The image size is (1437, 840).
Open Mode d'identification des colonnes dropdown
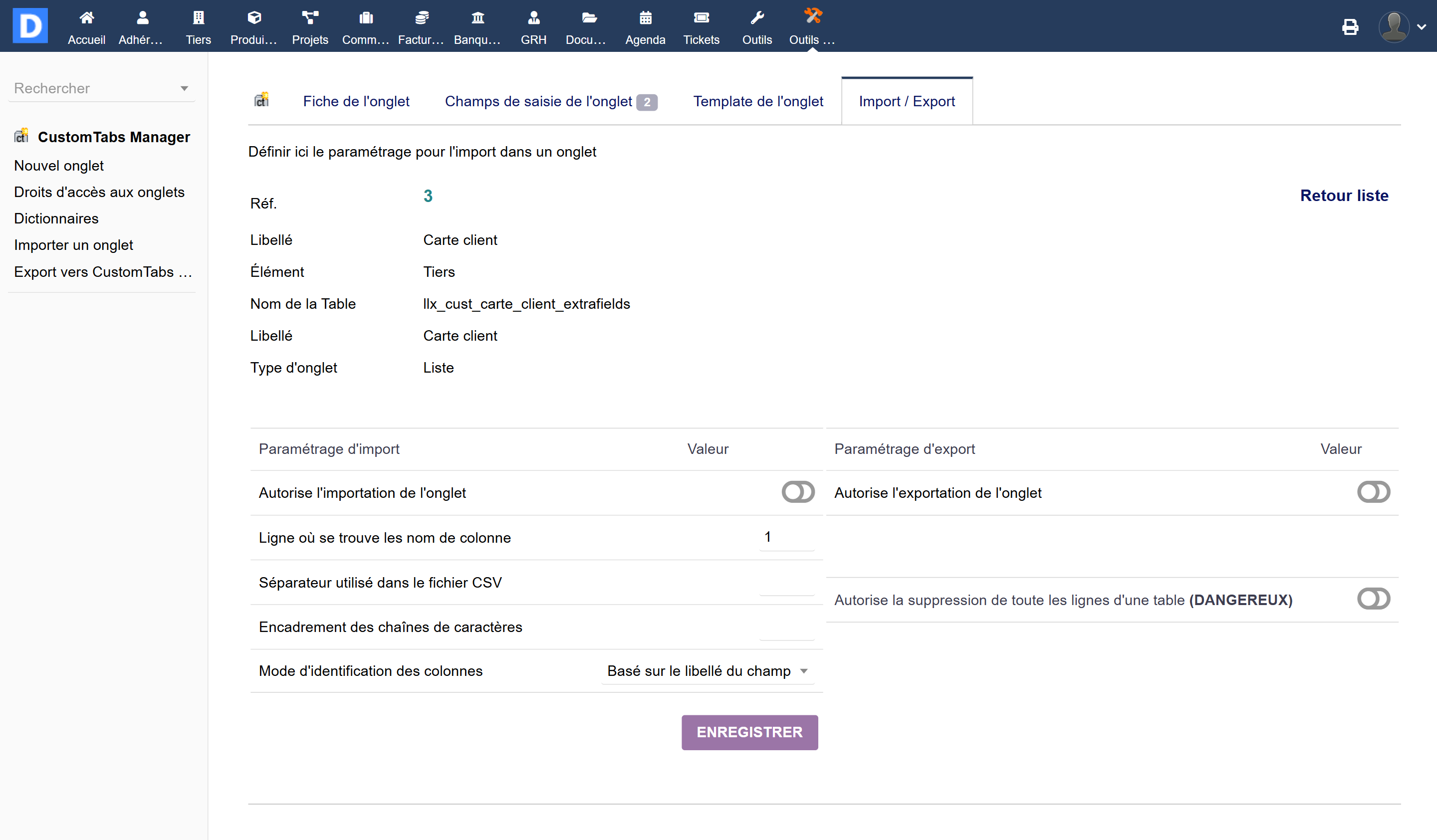[707, 671]
